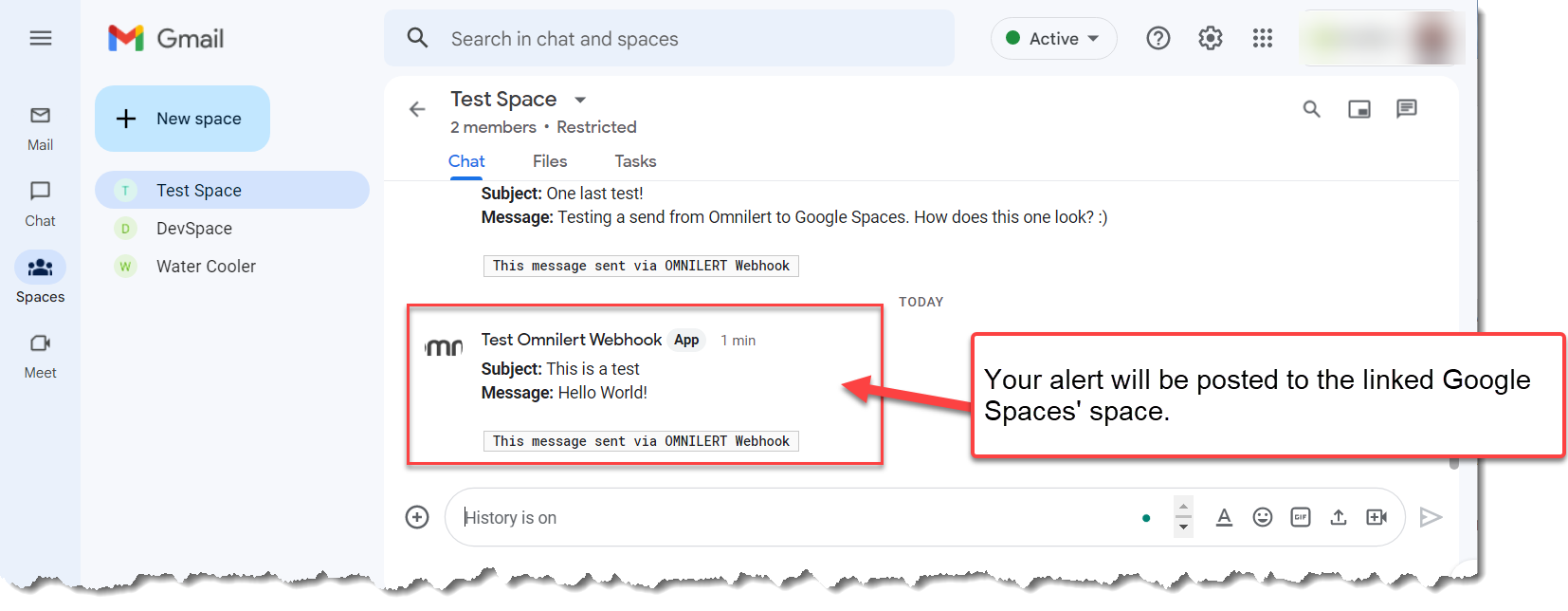Open the threads panel icon
The height and width of the screenshot is (611, 1568).
(1406, 108)
